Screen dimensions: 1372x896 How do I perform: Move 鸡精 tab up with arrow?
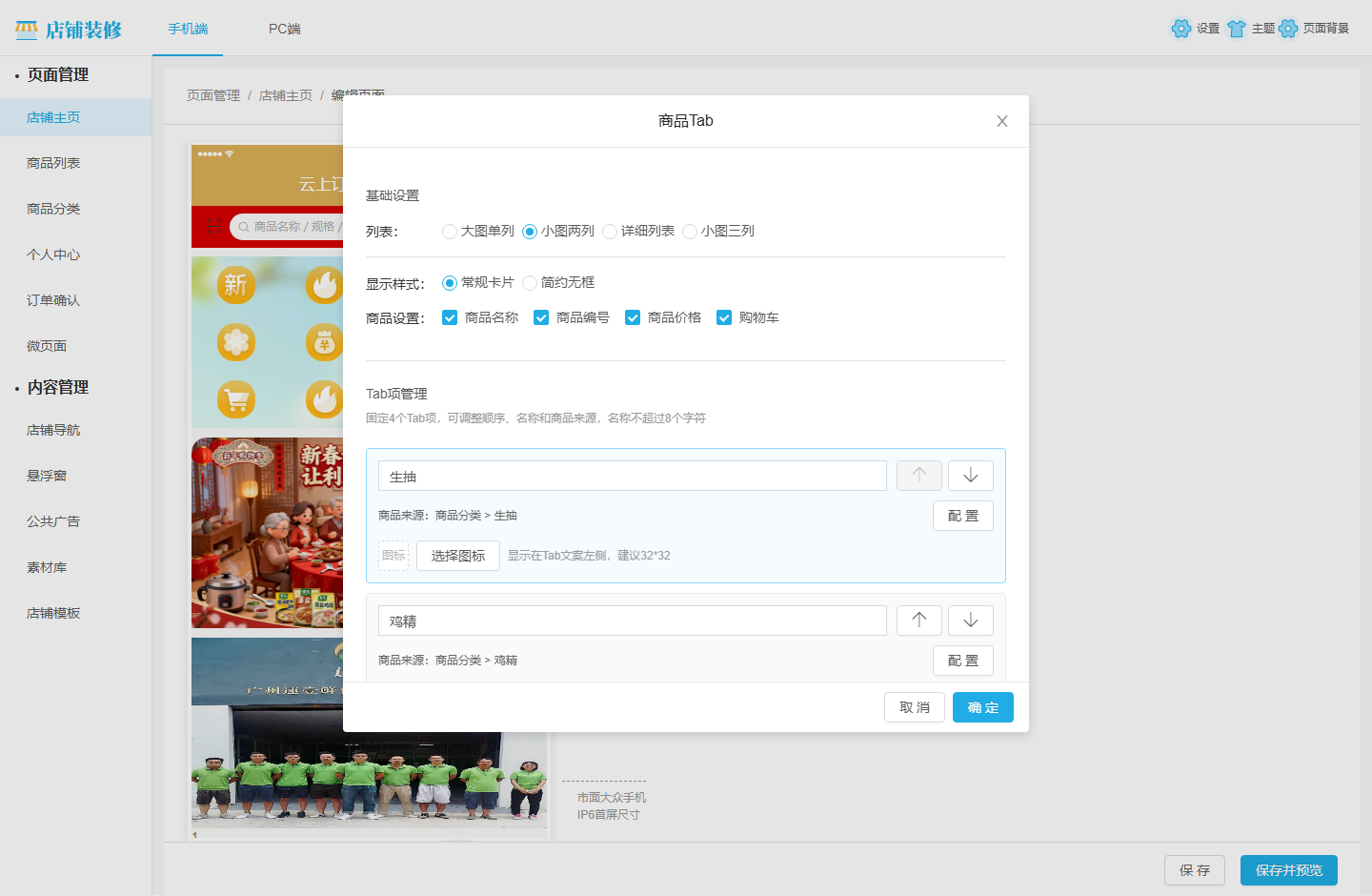(919, 621)
